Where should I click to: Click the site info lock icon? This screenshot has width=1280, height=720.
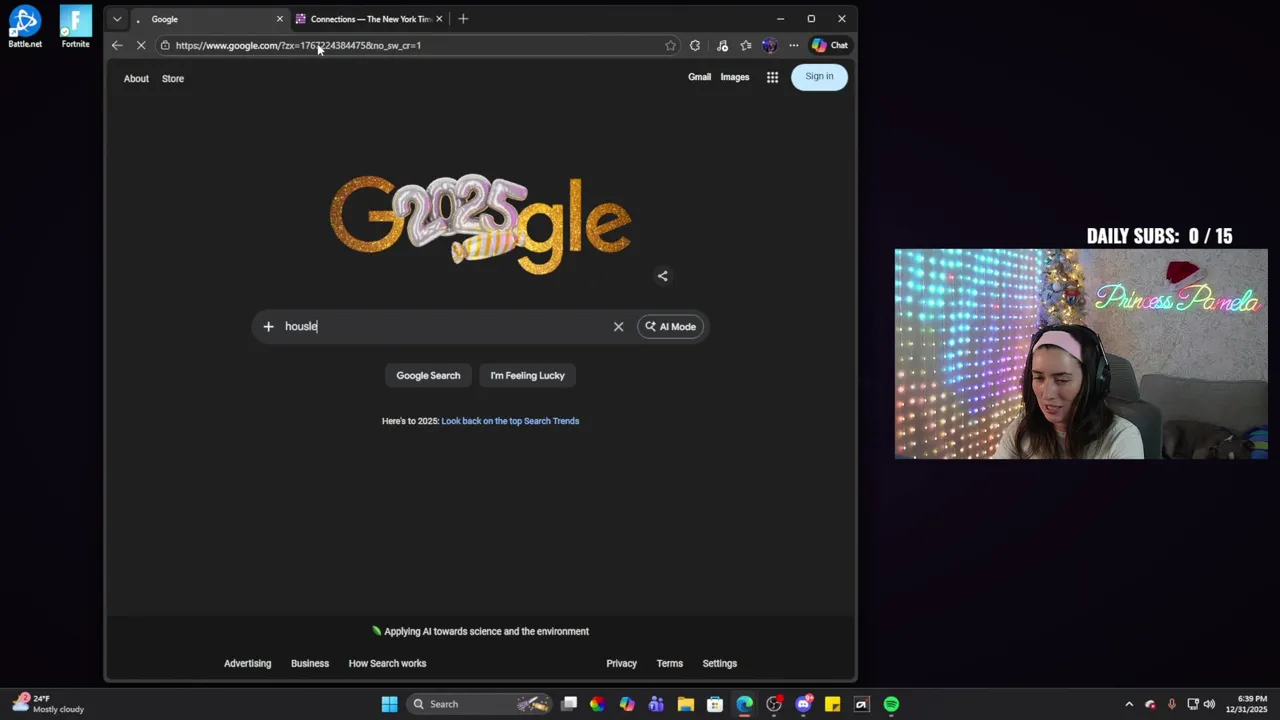[165, 45]
